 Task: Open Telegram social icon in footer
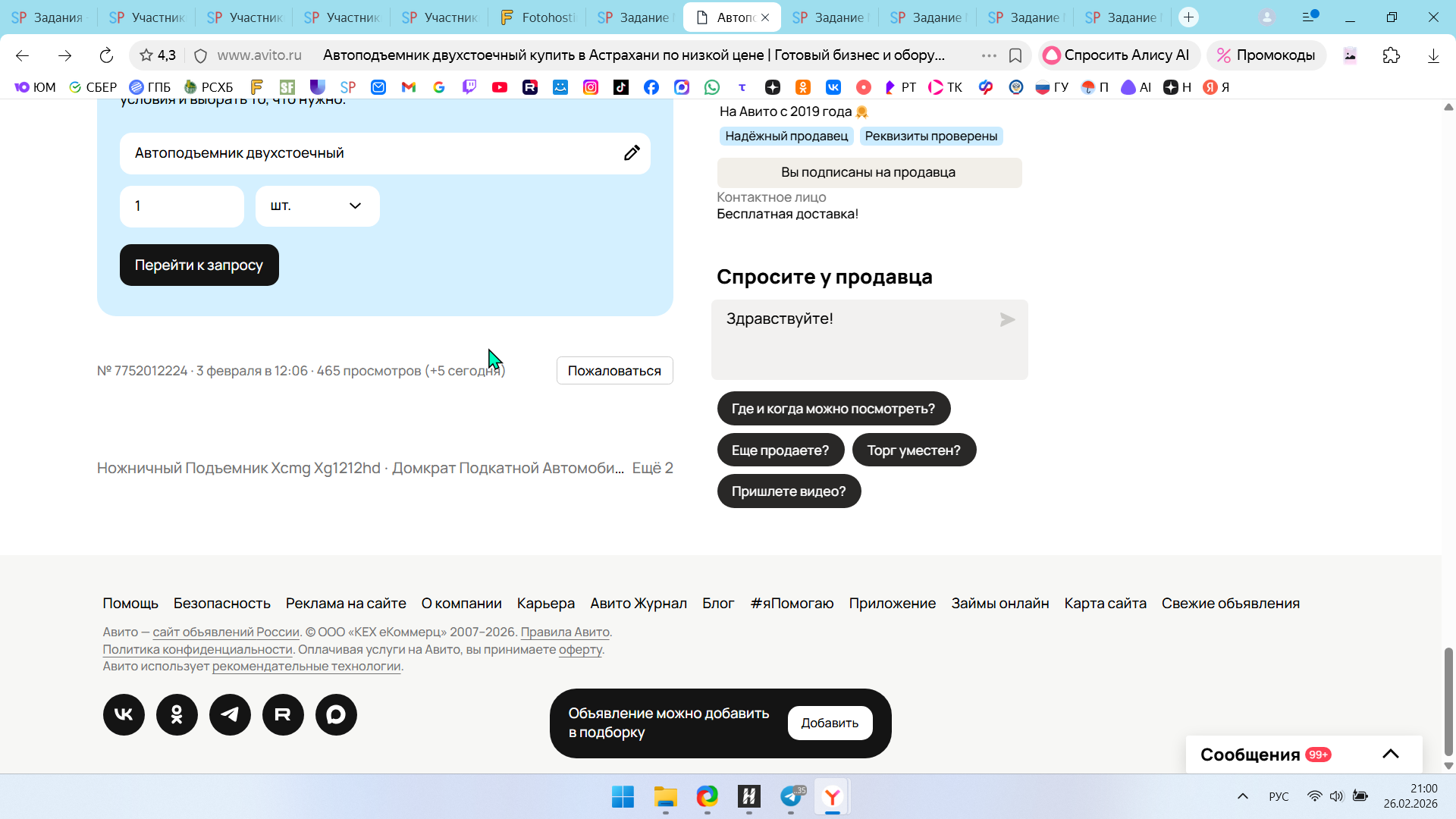230,714
